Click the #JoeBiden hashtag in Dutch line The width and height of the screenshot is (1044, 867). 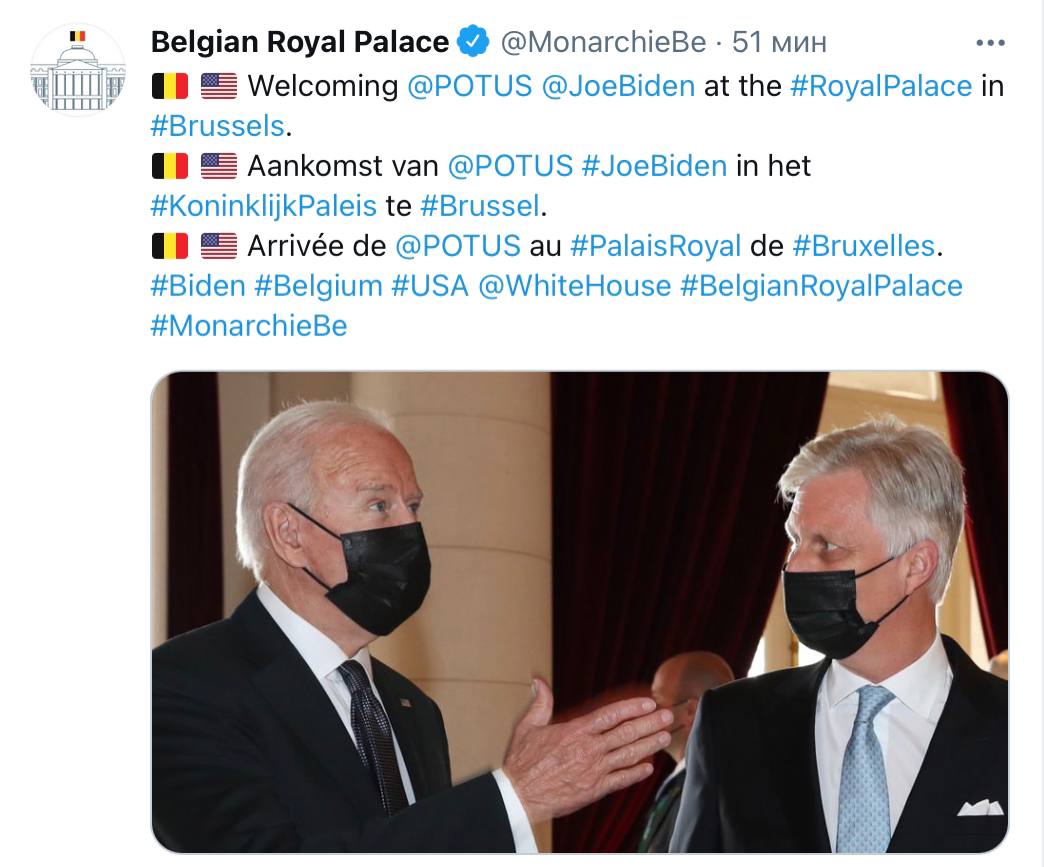coord(654,166)
